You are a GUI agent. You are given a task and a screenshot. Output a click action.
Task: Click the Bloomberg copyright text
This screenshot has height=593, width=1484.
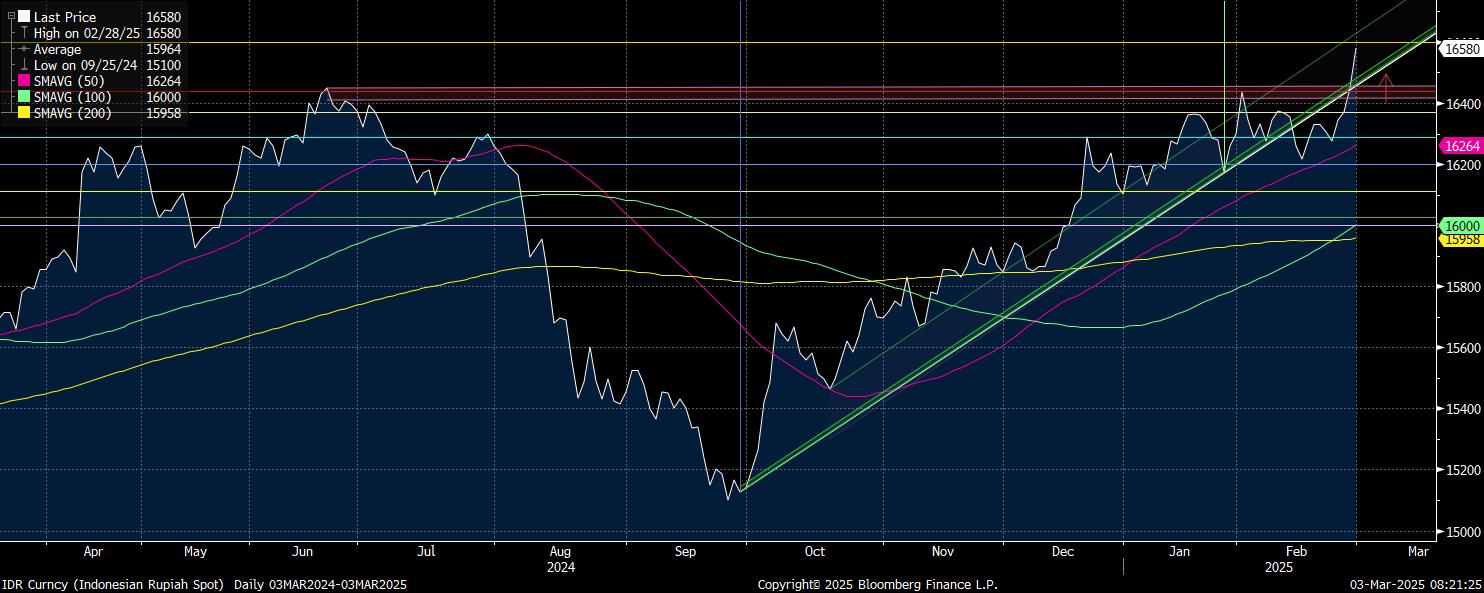point(890,584)
